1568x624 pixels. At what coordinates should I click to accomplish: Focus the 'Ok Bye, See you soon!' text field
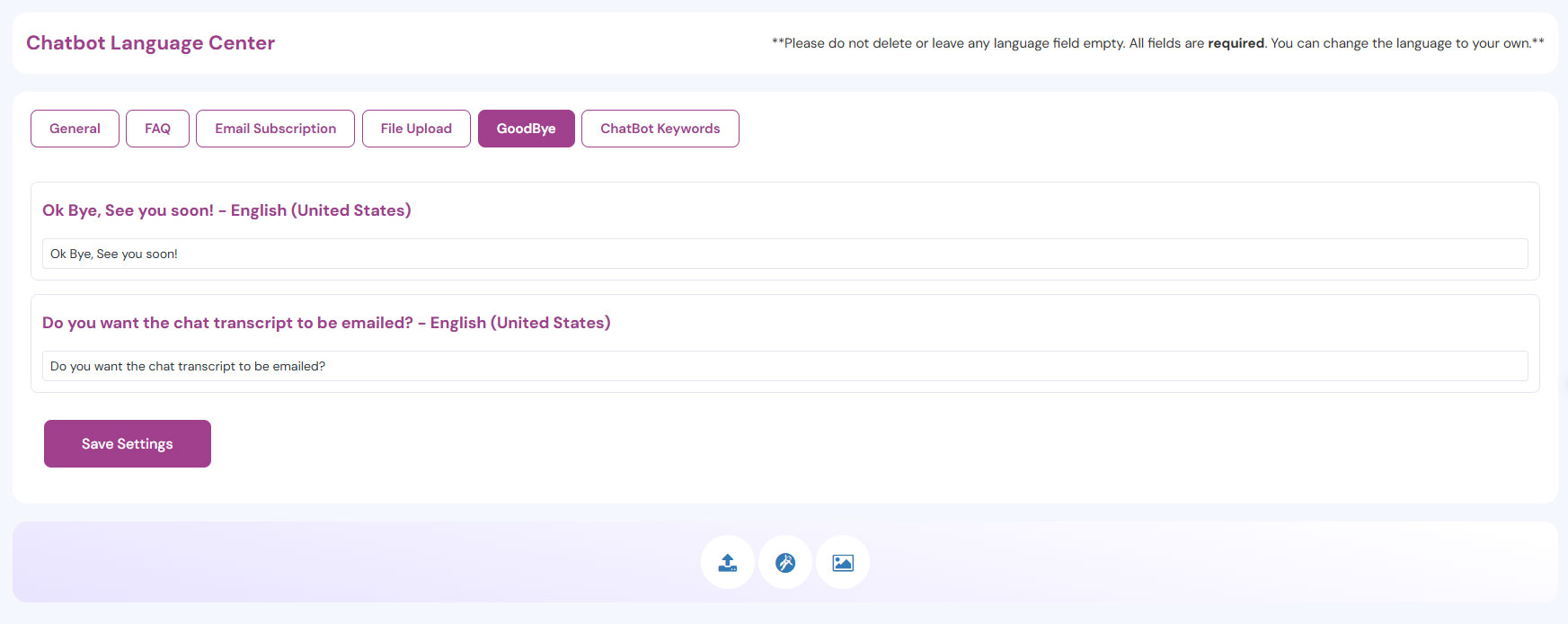[x=784, y=254]
